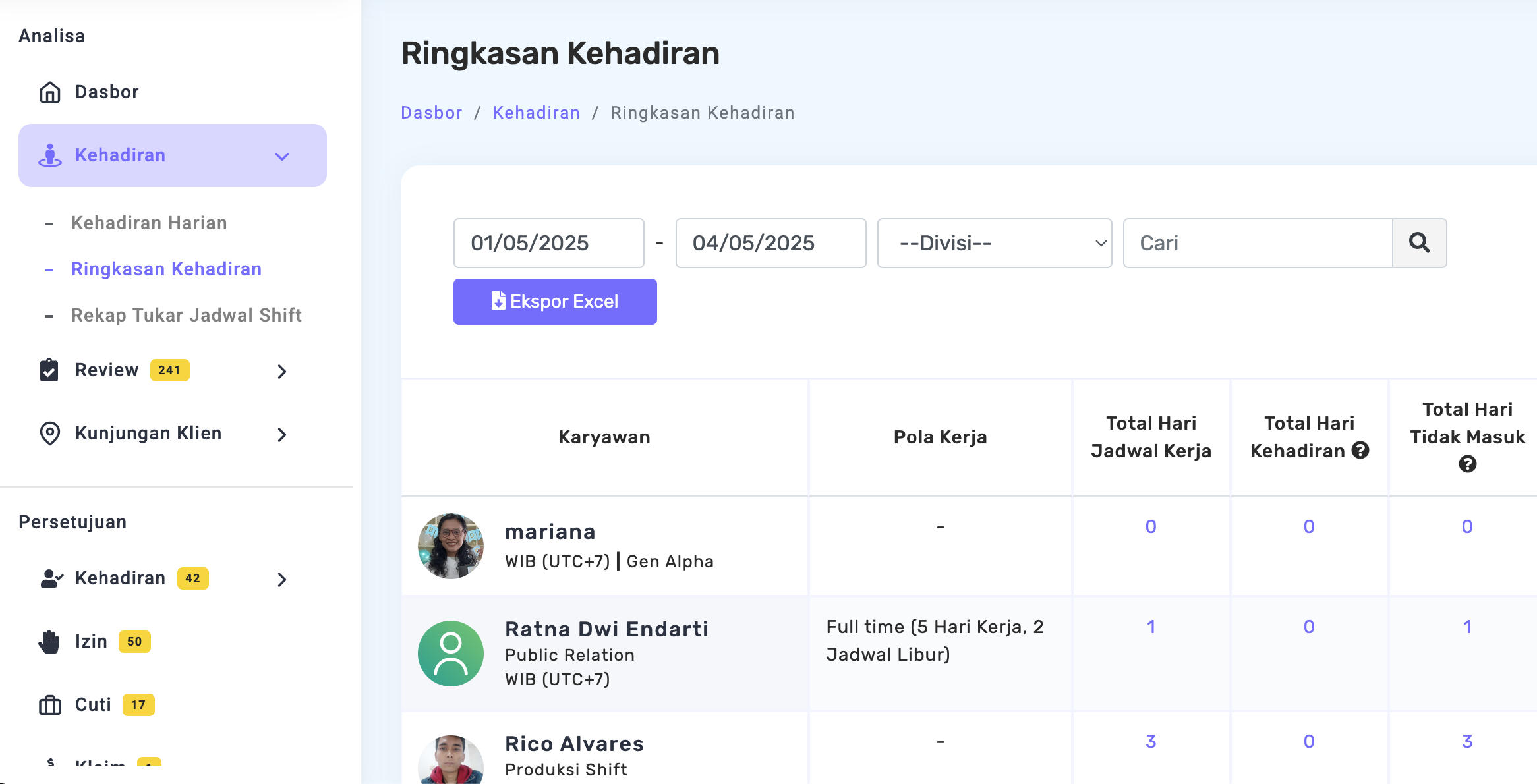Click the help icon beside Total Hari Kehadiran
The width and height of the screenshot is (1537, 784).
(x=1360, y=451)
